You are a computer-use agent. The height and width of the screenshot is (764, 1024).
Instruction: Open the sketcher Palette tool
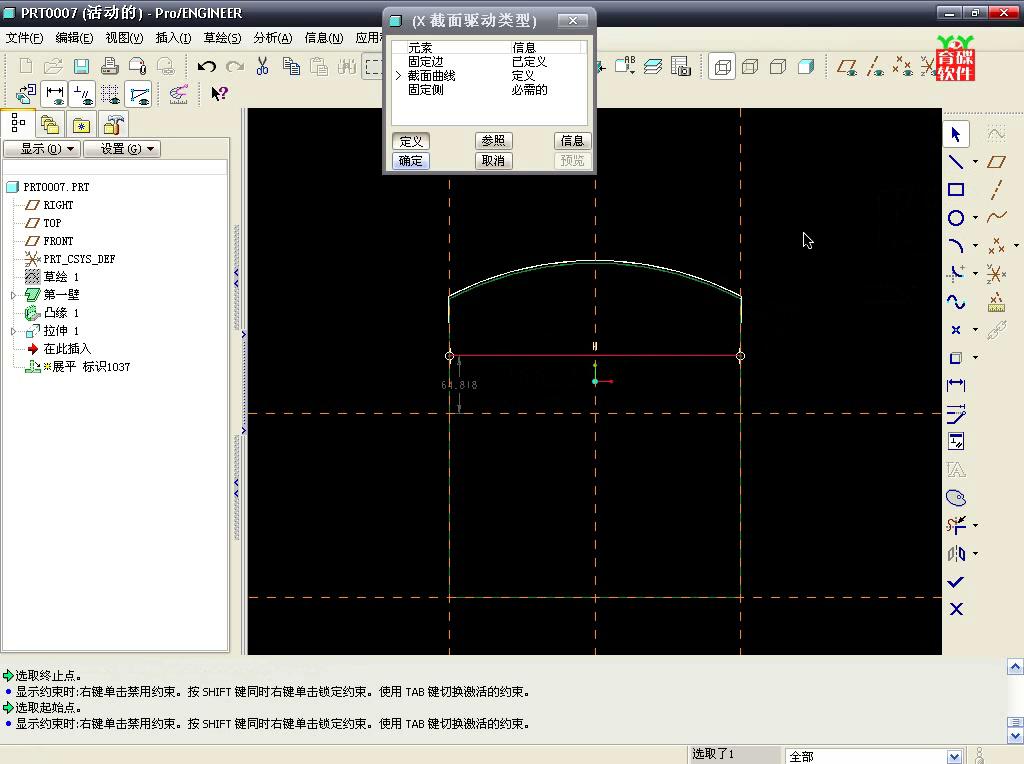pyautogui.click(x=956, y=498)
